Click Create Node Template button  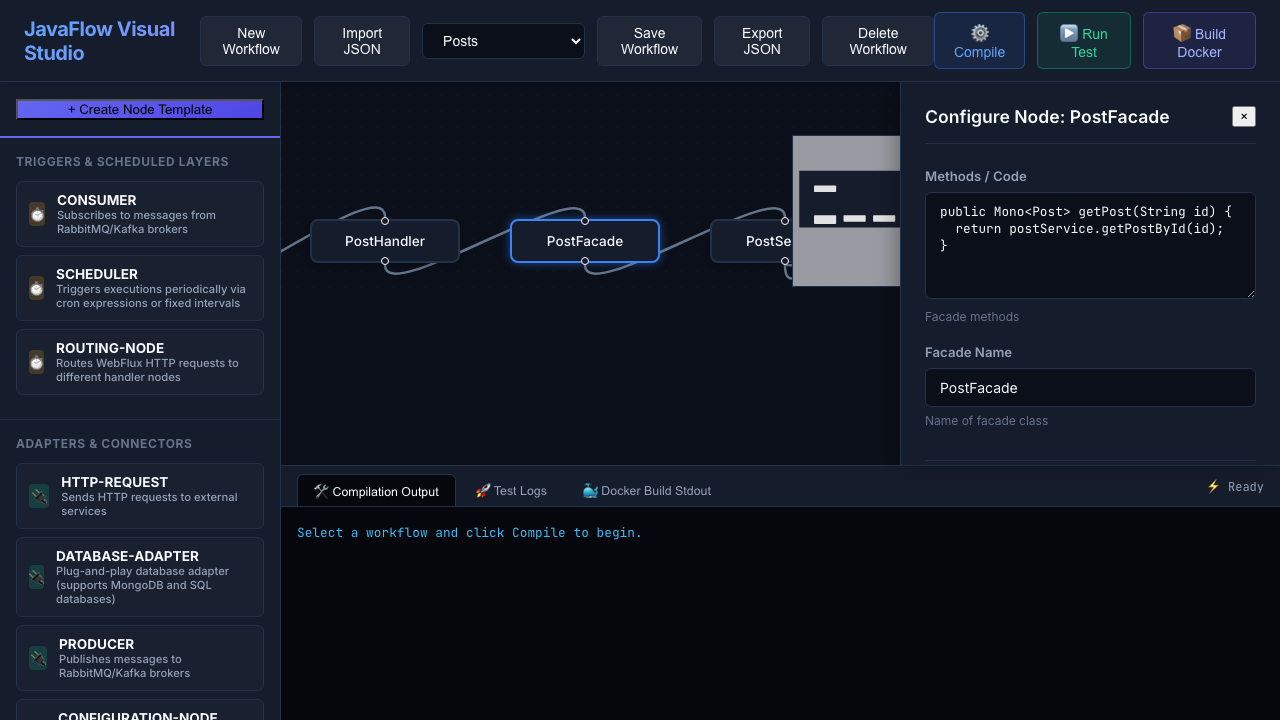click(140, 109)
